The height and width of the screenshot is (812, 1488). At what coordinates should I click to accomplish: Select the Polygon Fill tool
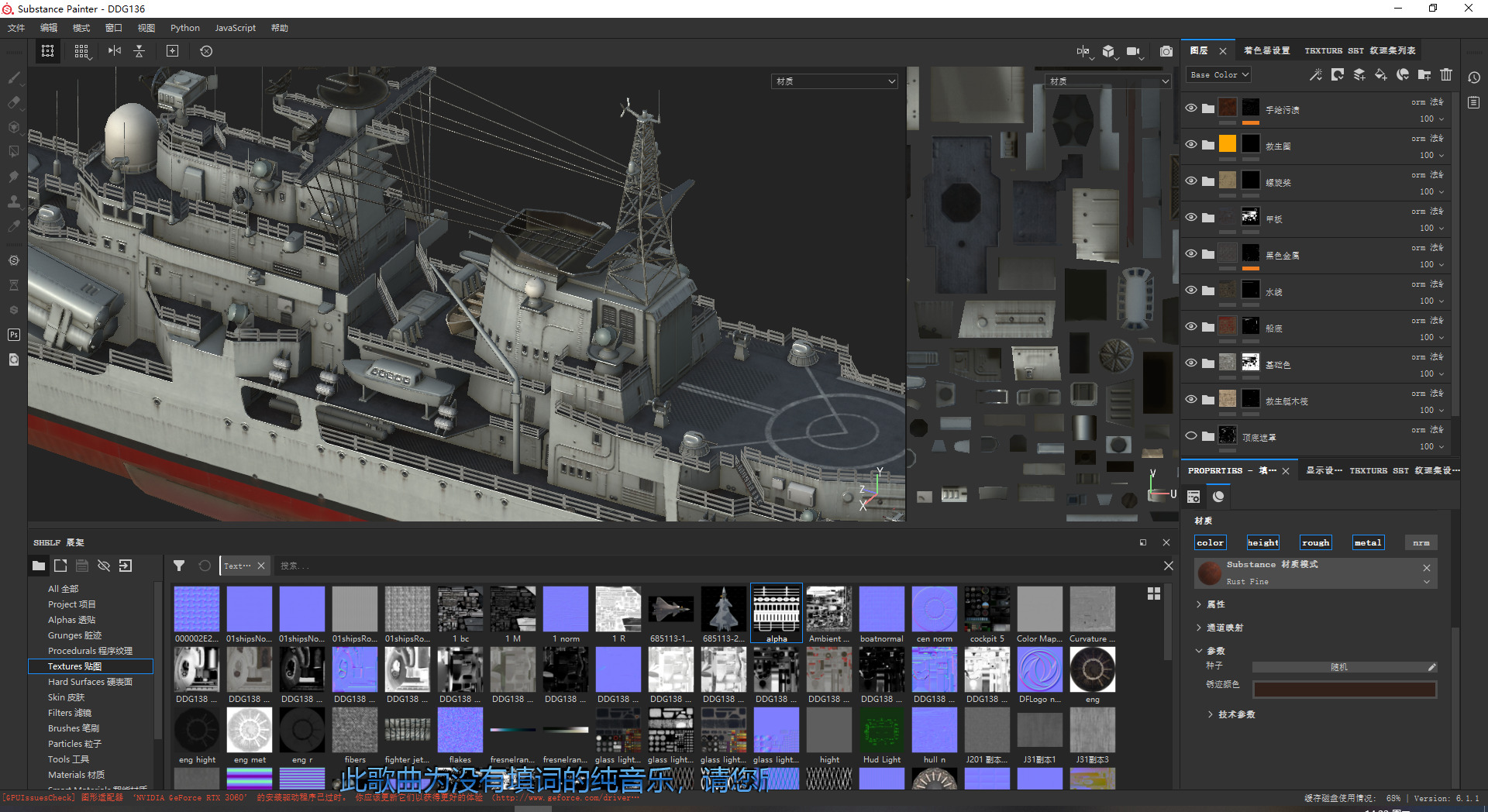(x=14, y=152)
